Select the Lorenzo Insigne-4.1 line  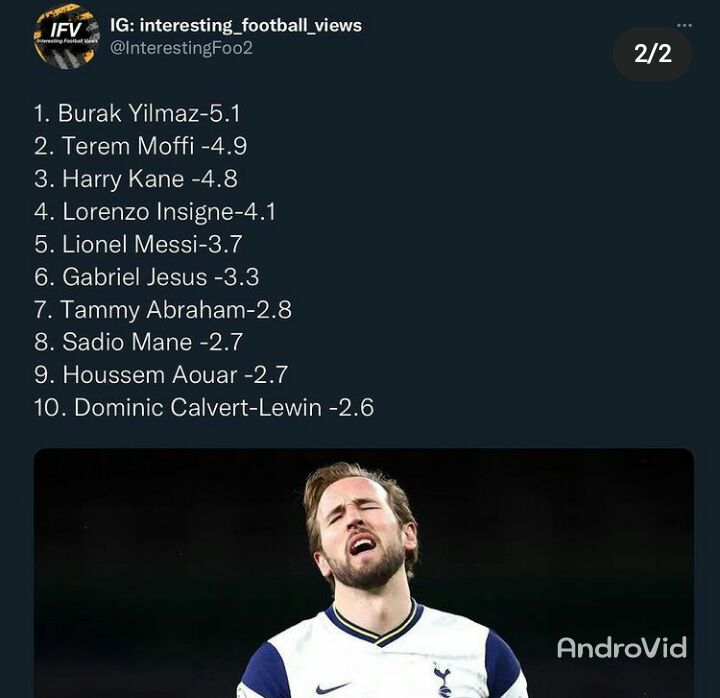(x=155, y=212)
